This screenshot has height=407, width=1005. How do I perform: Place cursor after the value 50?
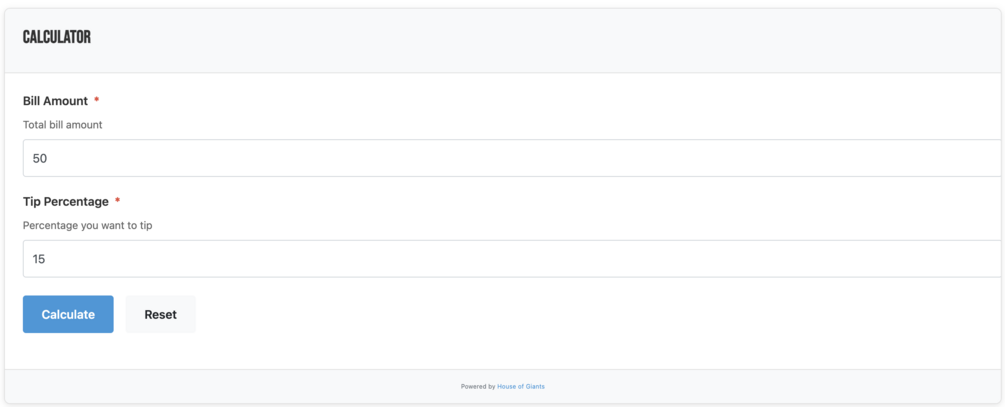48,158
